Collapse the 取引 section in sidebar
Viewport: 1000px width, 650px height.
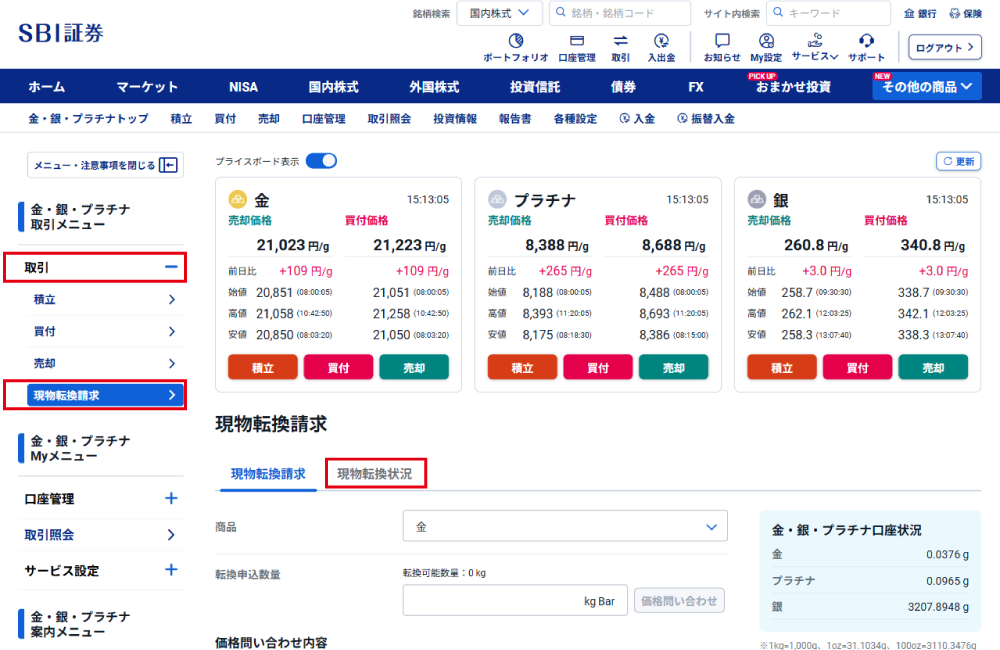point(171,267)
